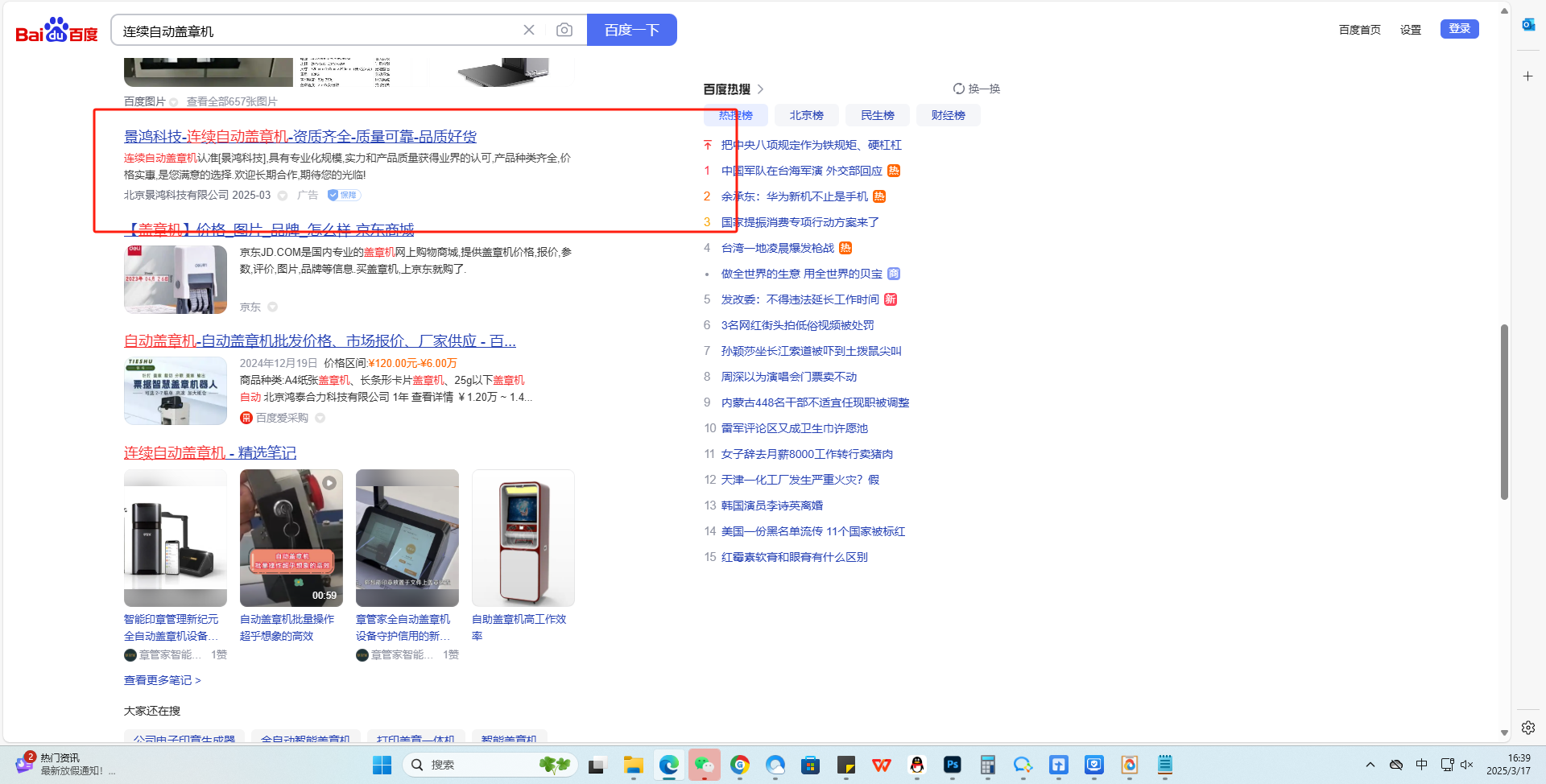Click 查看更多笔记 link

[x=163, y=680]
